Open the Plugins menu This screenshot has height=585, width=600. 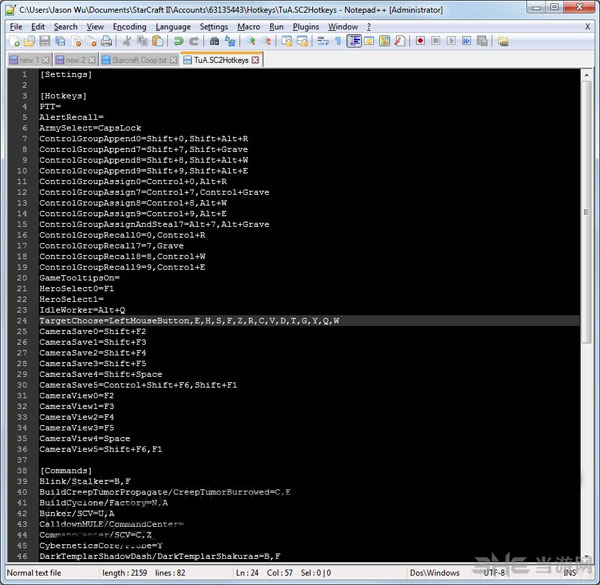click(x=306, y=27)
